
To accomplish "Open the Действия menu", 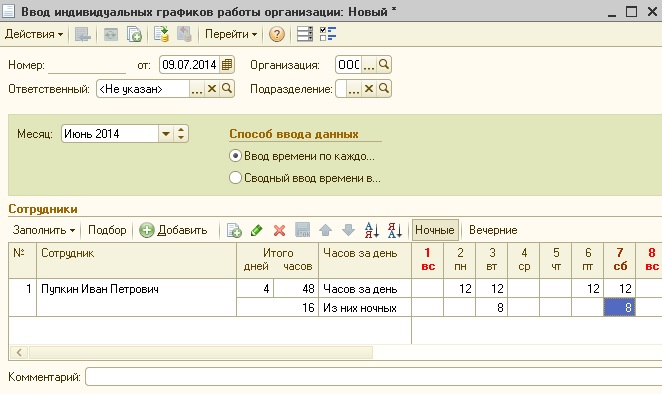I will click(x=34, y=34).
